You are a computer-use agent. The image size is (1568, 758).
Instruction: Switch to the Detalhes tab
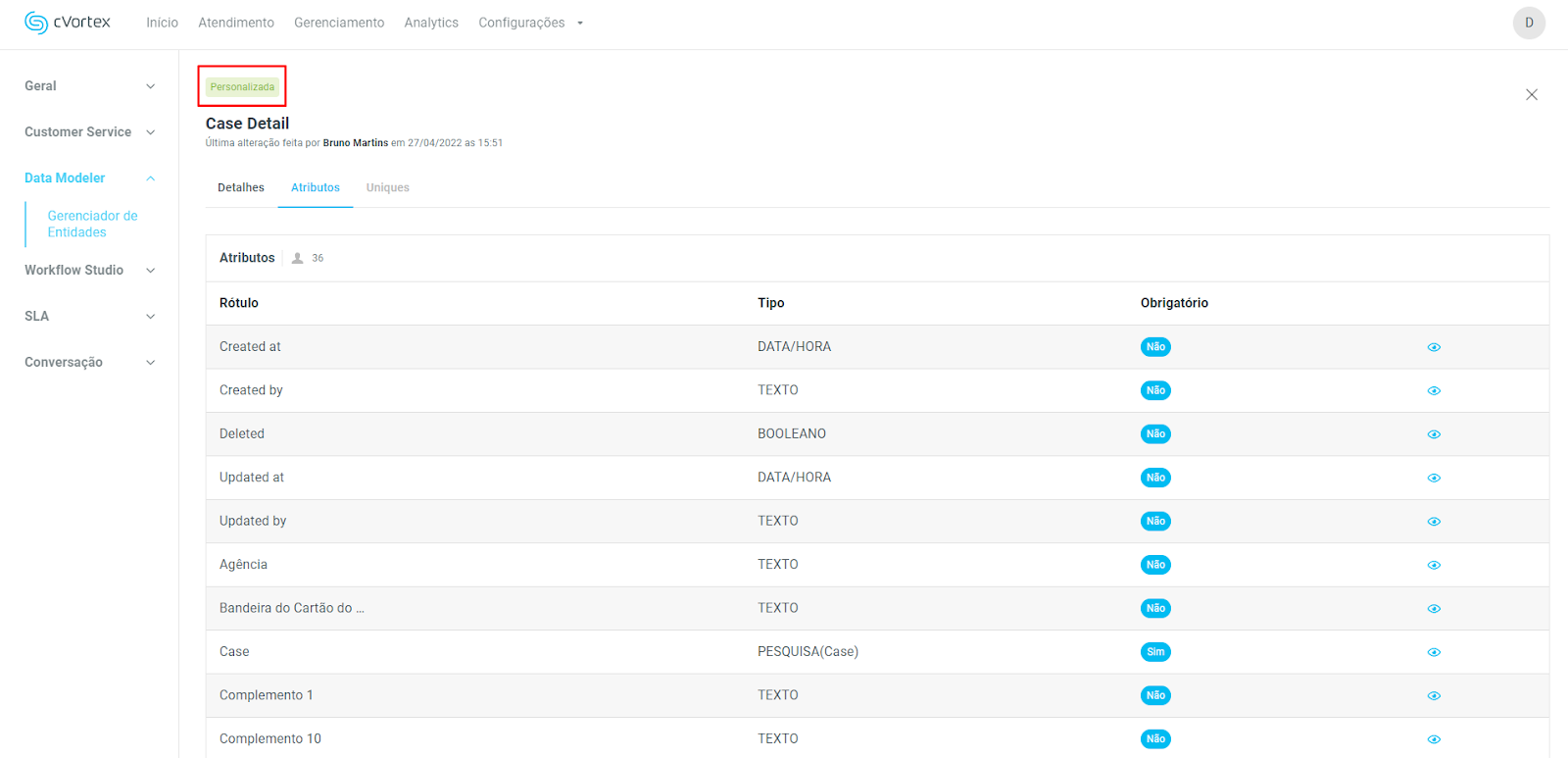pyautogui.click(x=241, y=187)
